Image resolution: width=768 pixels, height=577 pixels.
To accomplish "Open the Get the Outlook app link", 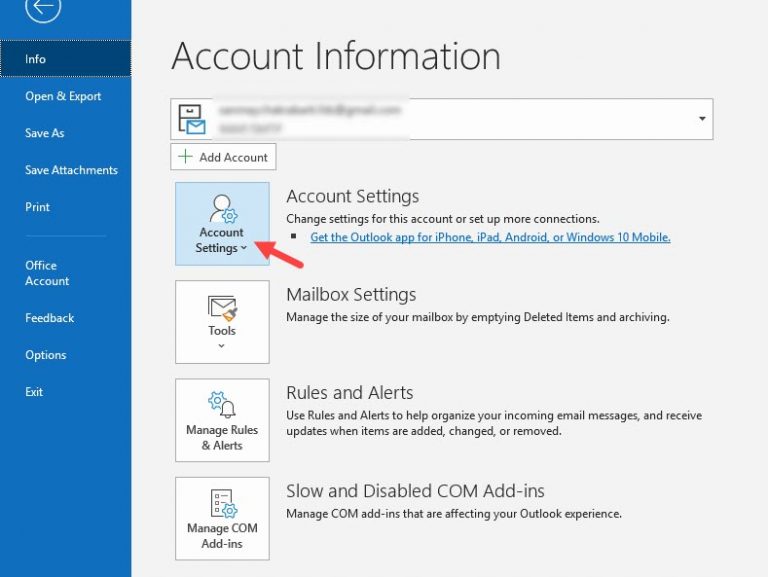I will [x=490, y=237].
